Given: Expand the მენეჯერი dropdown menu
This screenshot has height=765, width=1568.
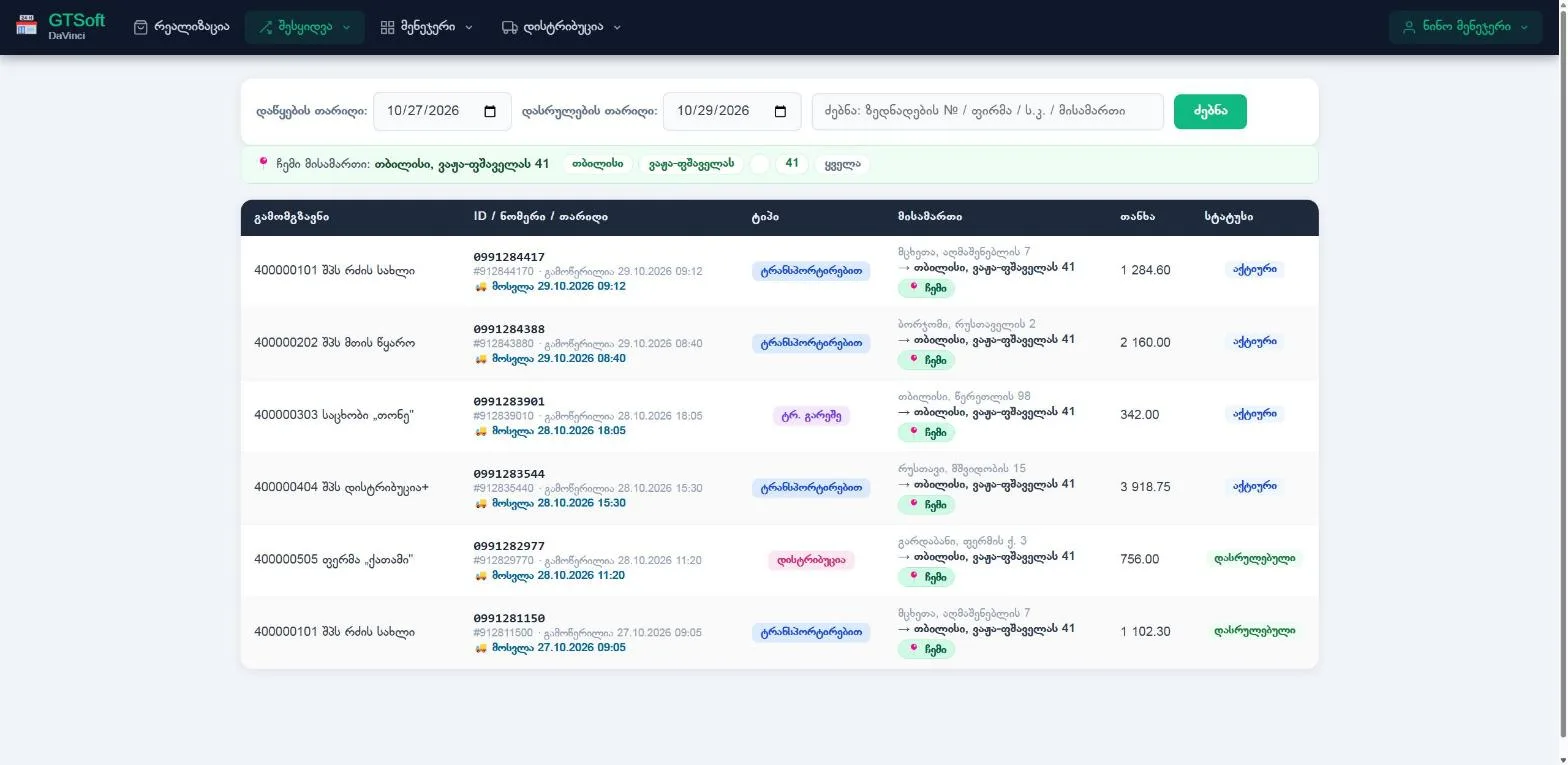Looking at the screenshot, I should (426, 27).
